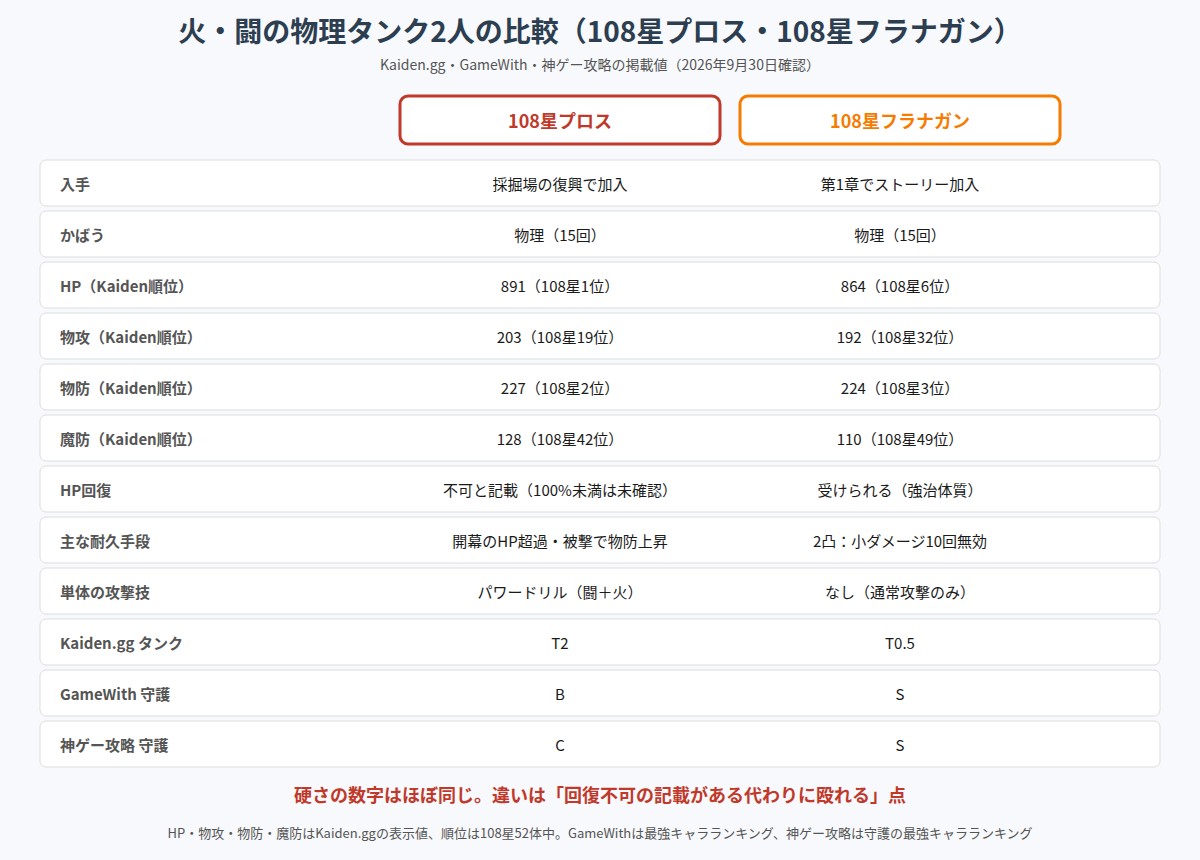Click the 単体の攻撃技 row label
1200x860 pixels.
pyautogui.click(x=105, y=593)
